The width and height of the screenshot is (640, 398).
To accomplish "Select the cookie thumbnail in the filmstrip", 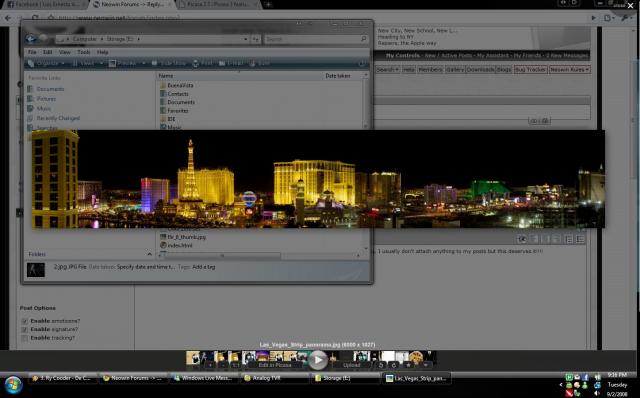I will pyautogui.click(x=416, y=357).
